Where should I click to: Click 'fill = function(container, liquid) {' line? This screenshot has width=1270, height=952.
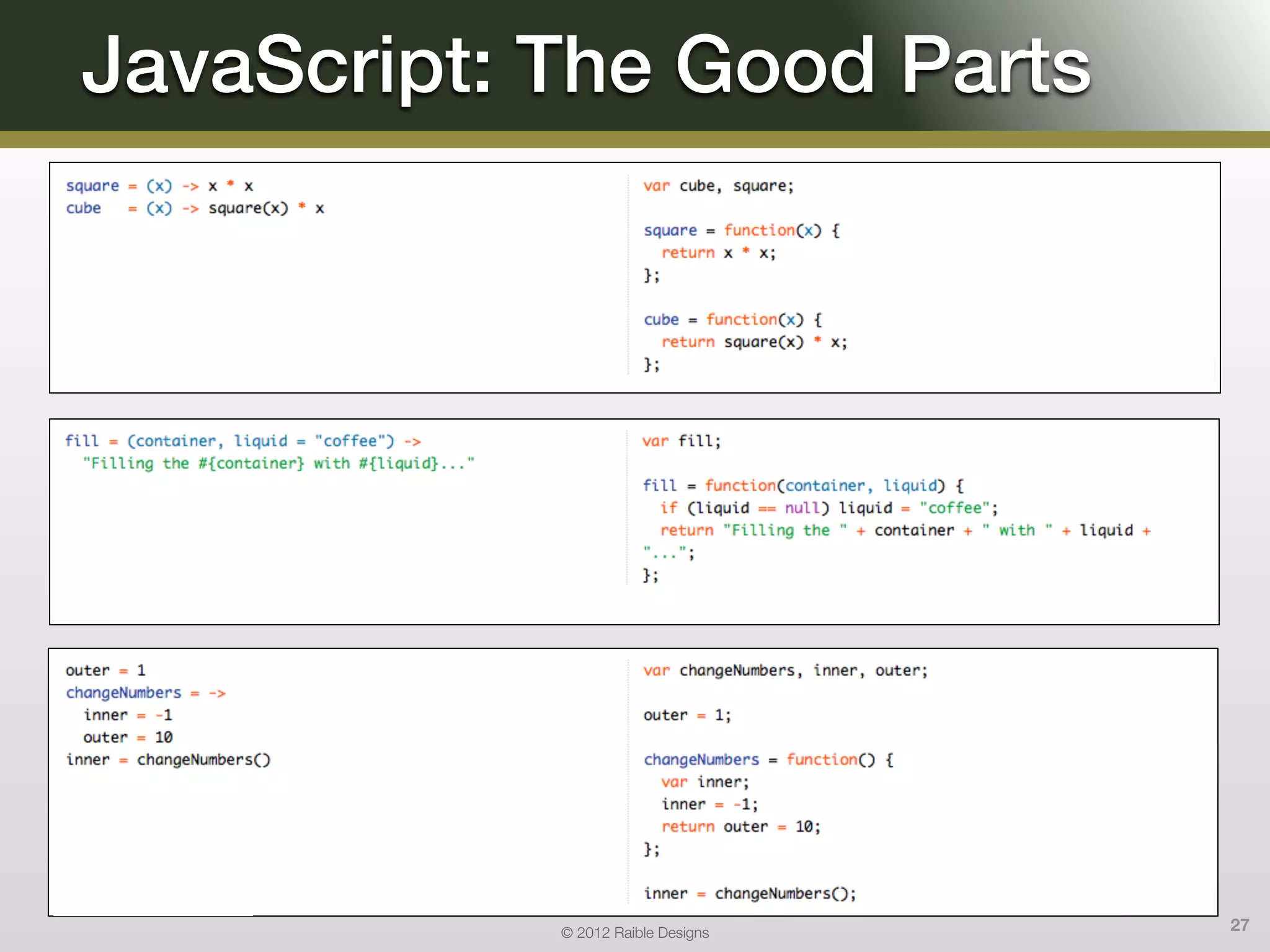803,485
